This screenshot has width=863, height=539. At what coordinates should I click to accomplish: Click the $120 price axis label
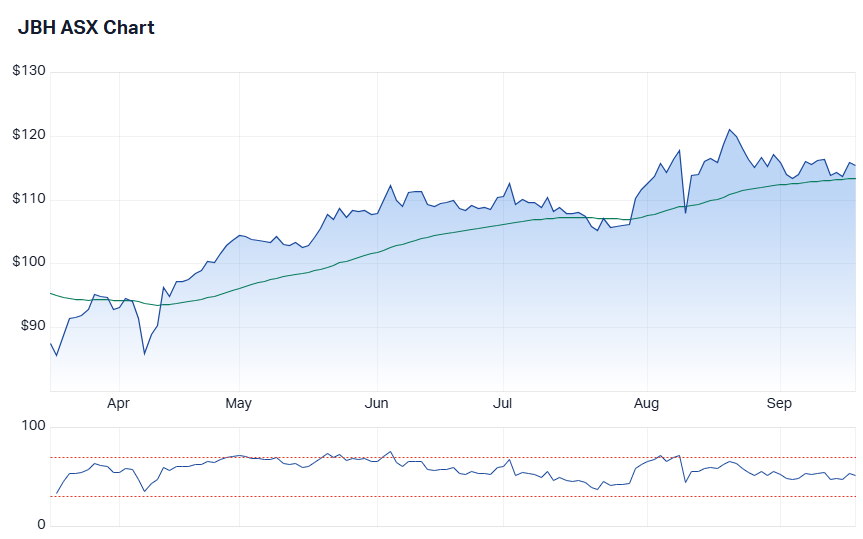tap(29, 135)
